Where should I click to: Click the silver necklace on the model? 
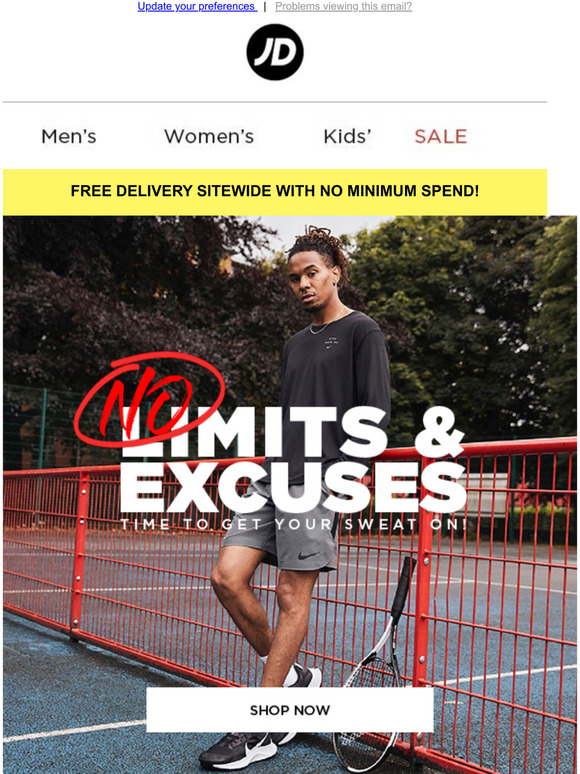pyautogui.click(x=327, y=321)
